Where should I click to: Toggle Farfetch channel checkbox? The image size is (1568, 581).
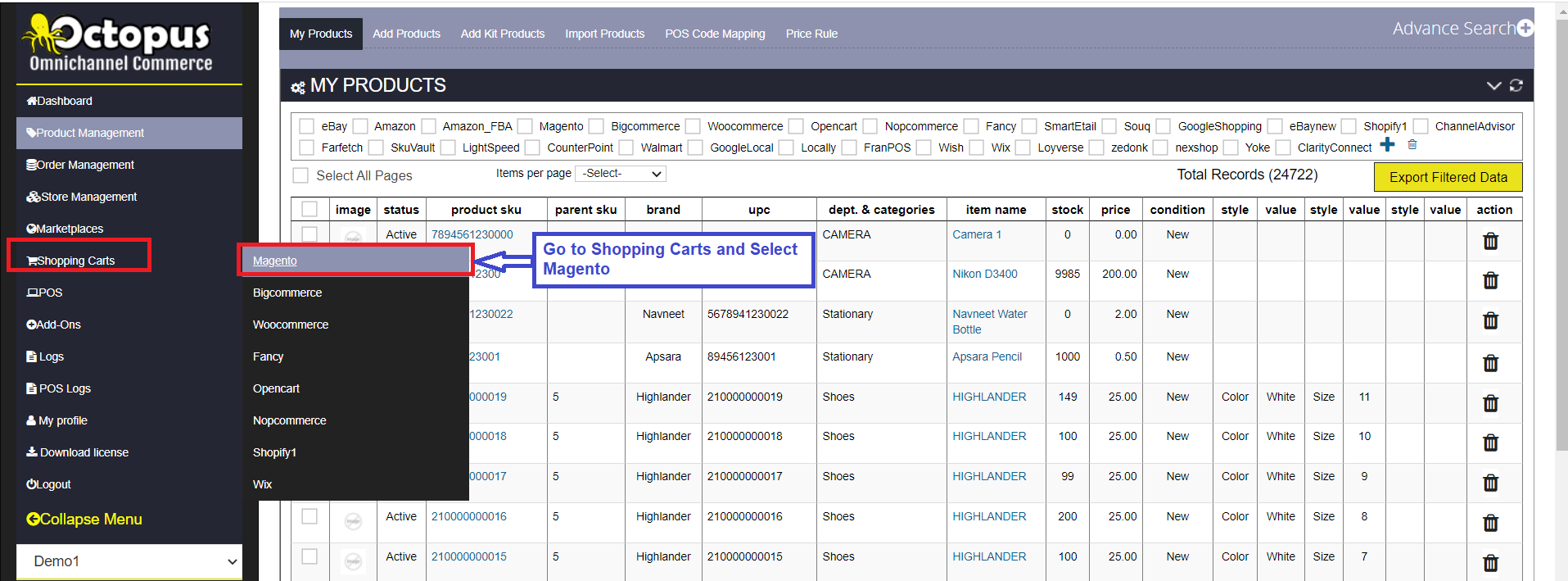pyautogui.click(x=307, y=148)
